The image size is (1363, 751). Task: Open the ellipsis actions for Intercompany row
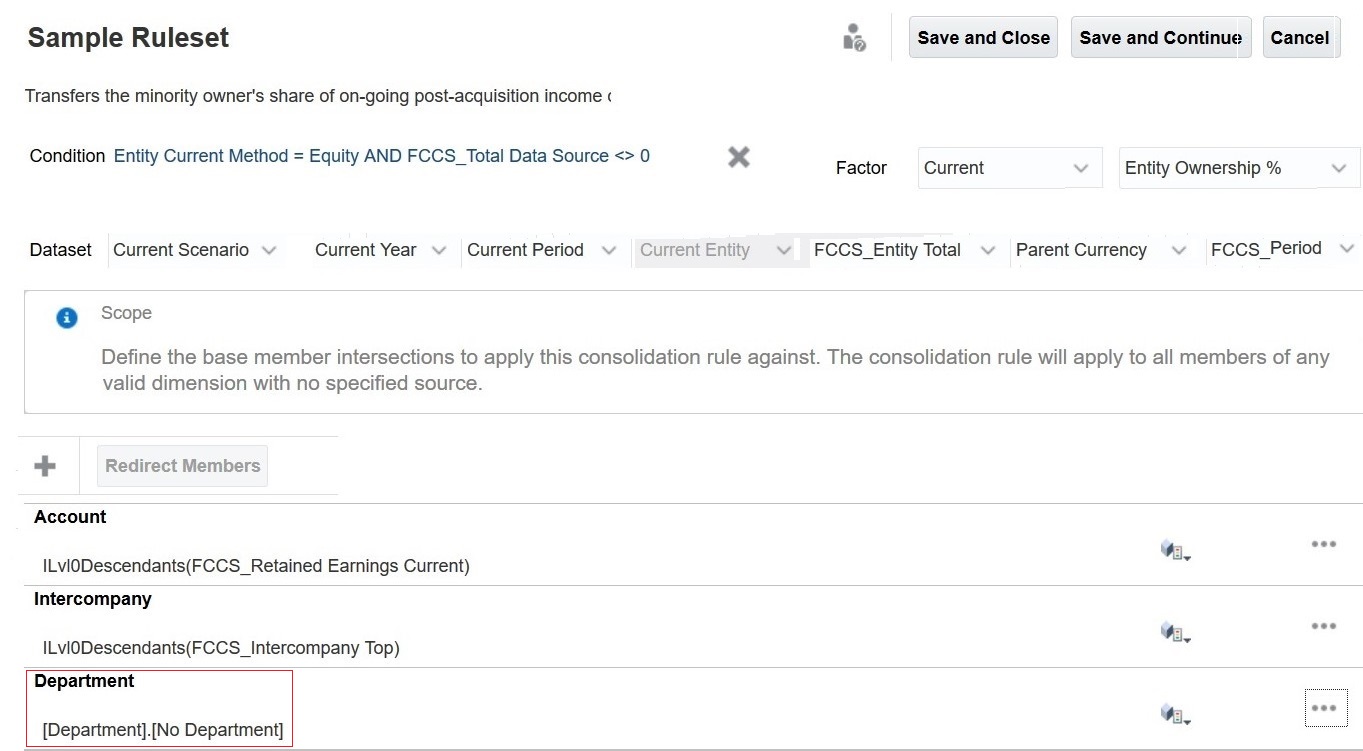1323,626
